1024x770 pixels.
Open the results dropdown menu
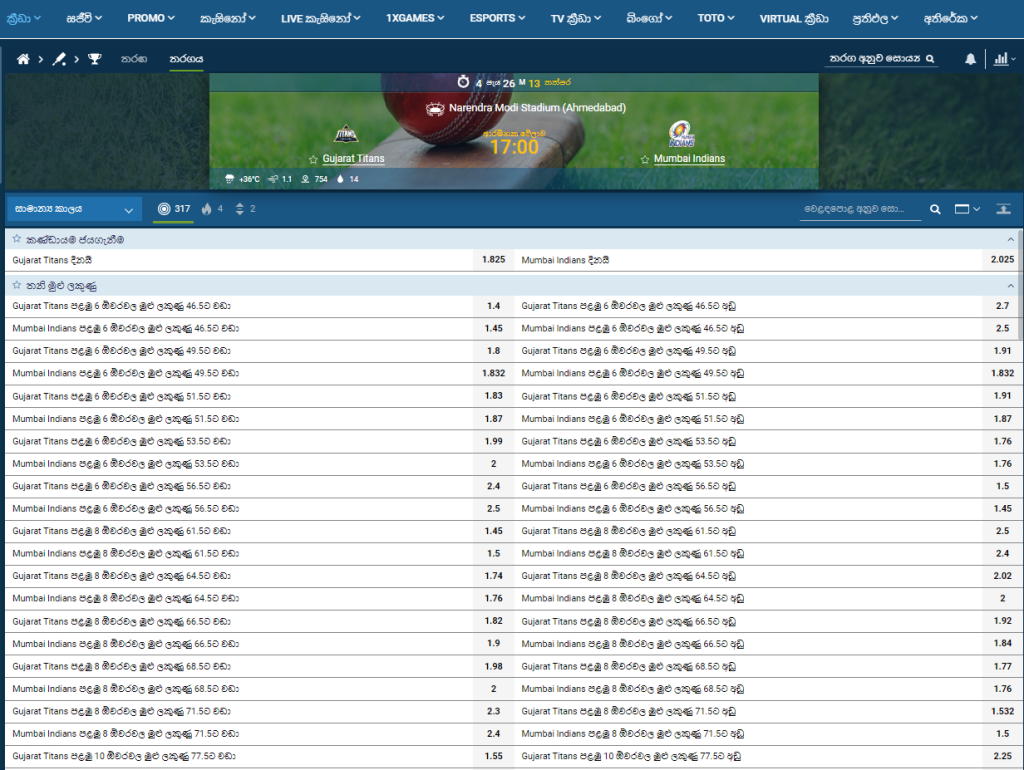(875, 18)
